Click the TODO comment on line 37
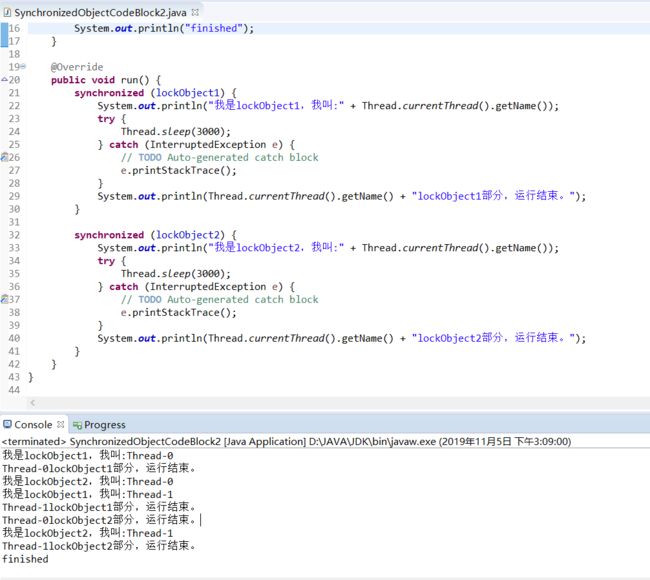The height and width of the screenshot is (580, 650). (x=220, y=300)
